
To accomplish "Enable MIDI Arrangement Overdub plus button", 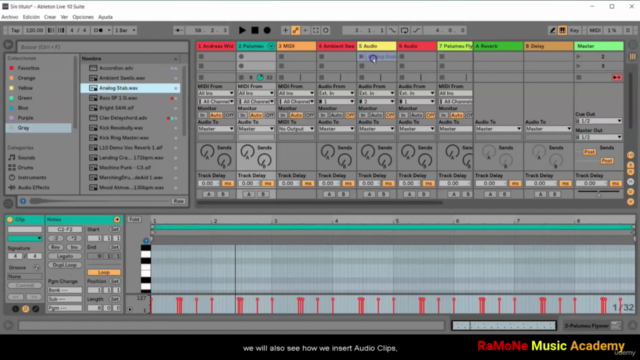I will (x=285, y=30).
